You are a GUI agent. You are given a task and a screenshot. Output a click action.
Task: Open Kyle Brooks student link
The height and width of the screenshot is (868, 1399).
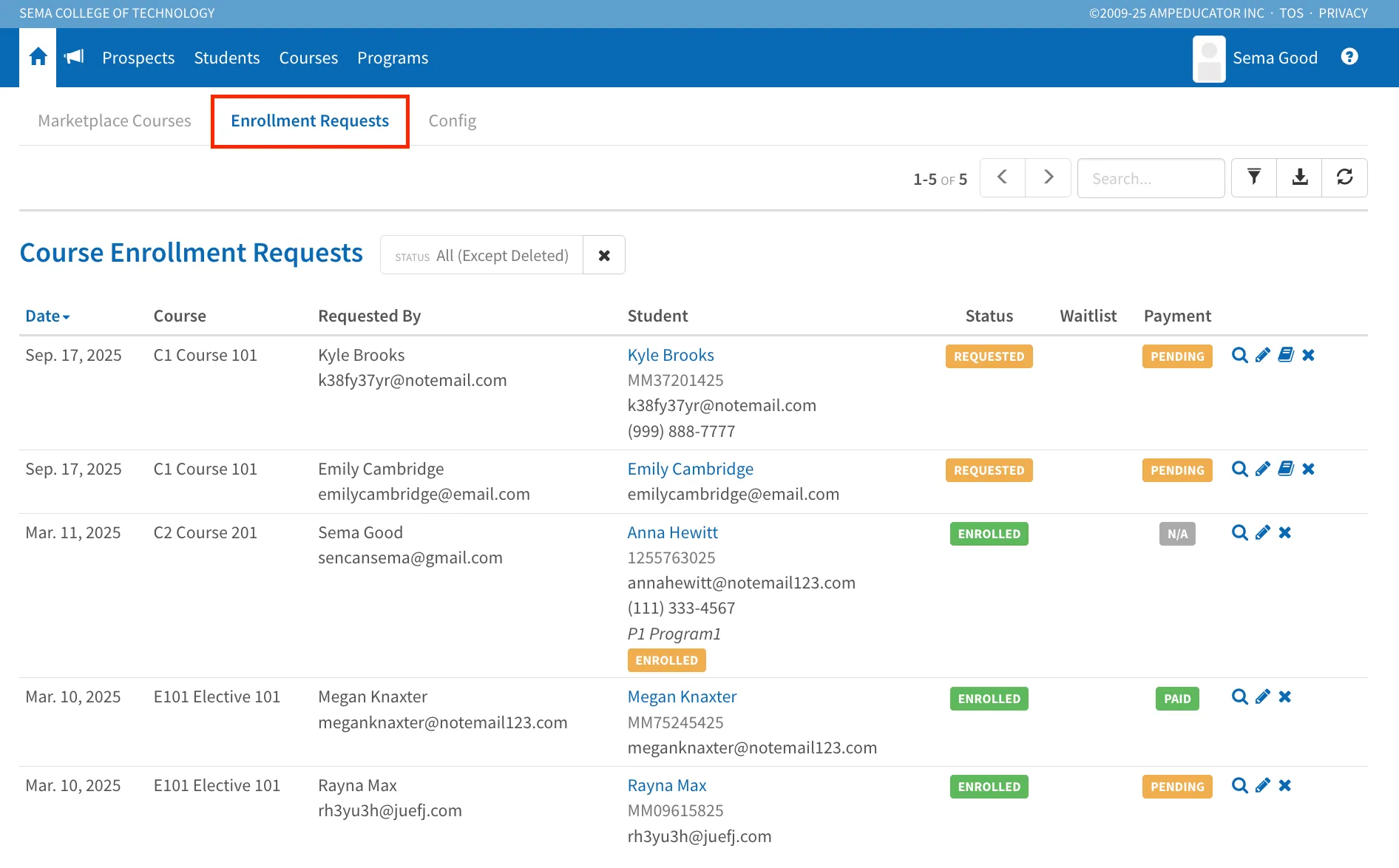(671, 356)
